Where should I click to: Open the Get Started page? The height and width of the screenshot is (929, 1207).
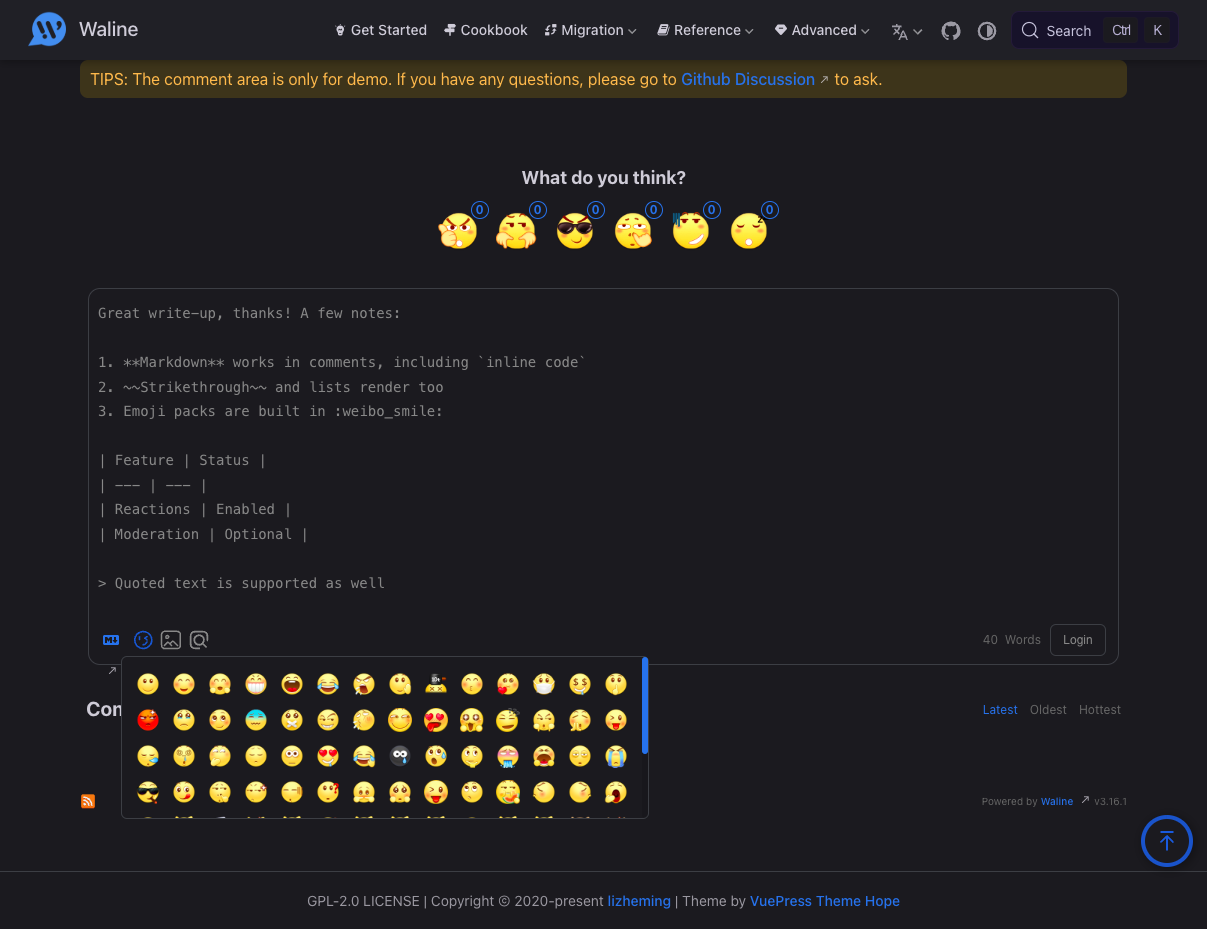380,30
